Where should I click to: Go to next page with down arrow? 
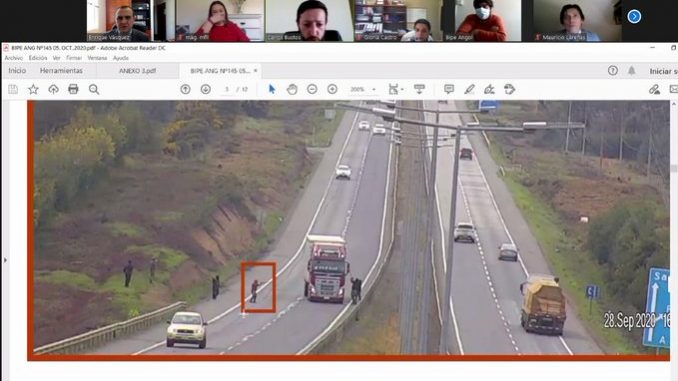[x=206, y=90]
